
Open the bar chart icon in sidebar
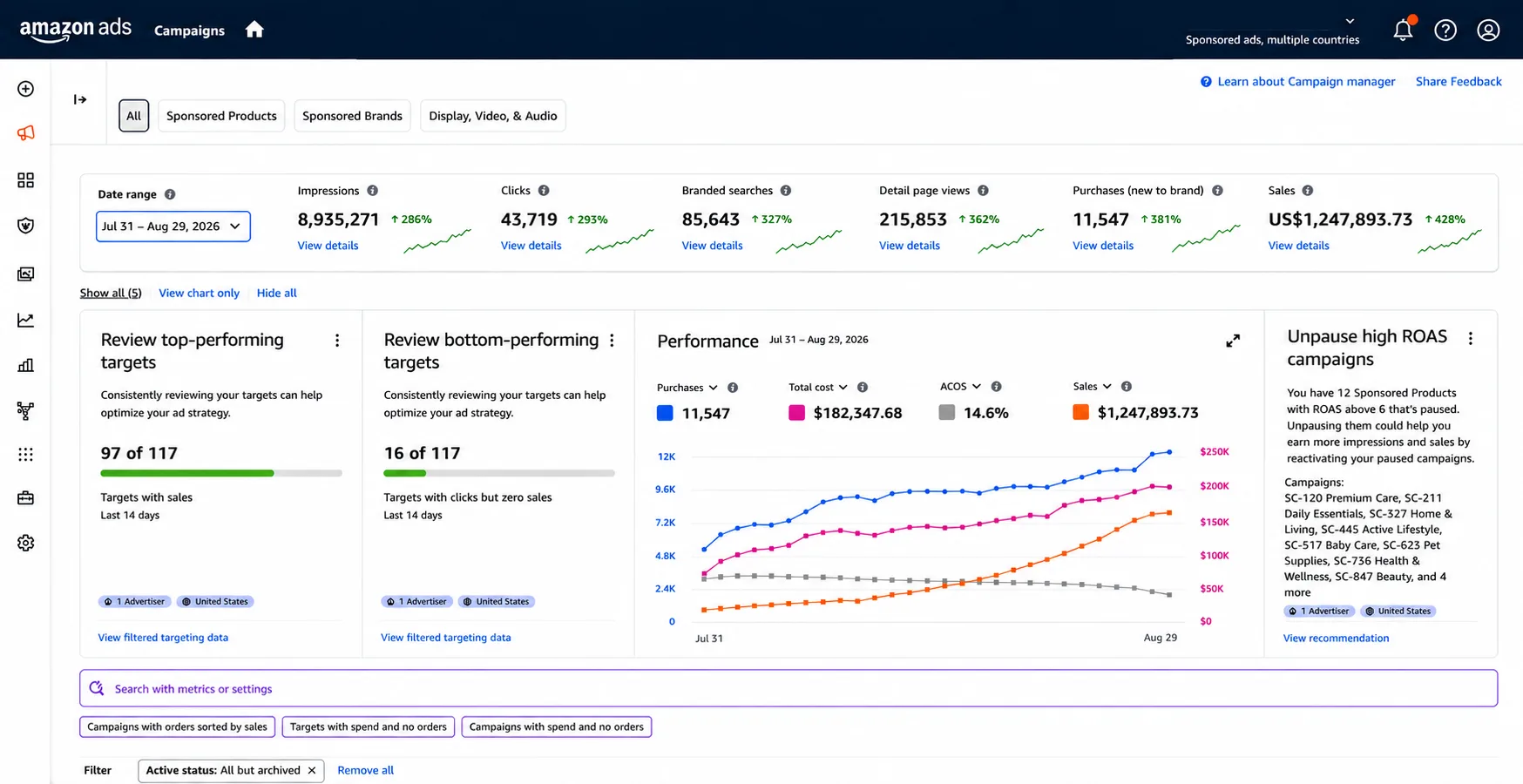tap(26, 365)
